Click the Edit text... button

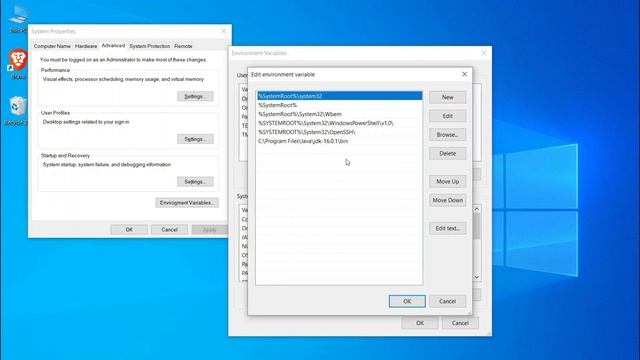(447, 228)
